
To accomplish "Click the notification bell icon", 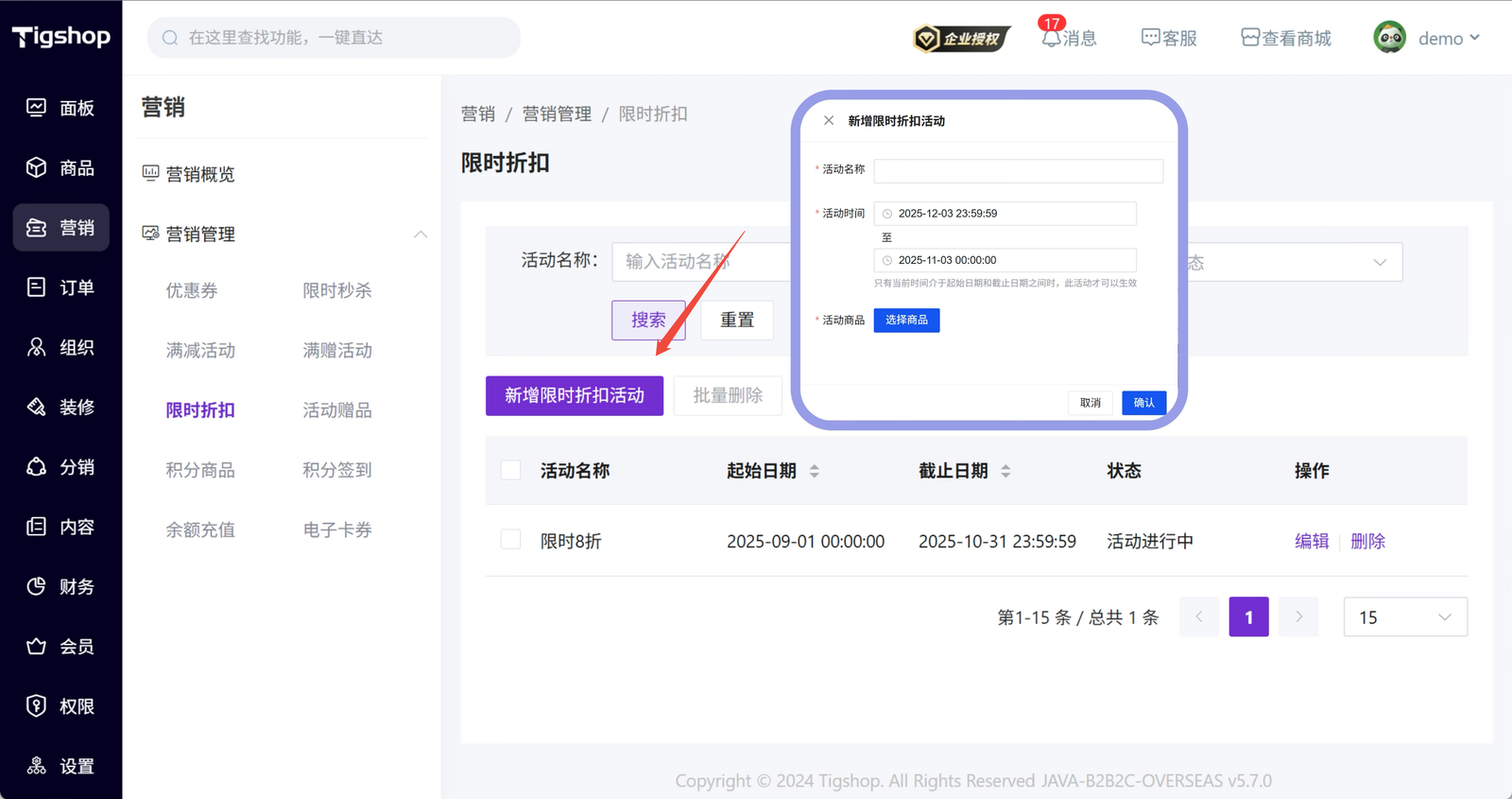I will coord(1050,39).
